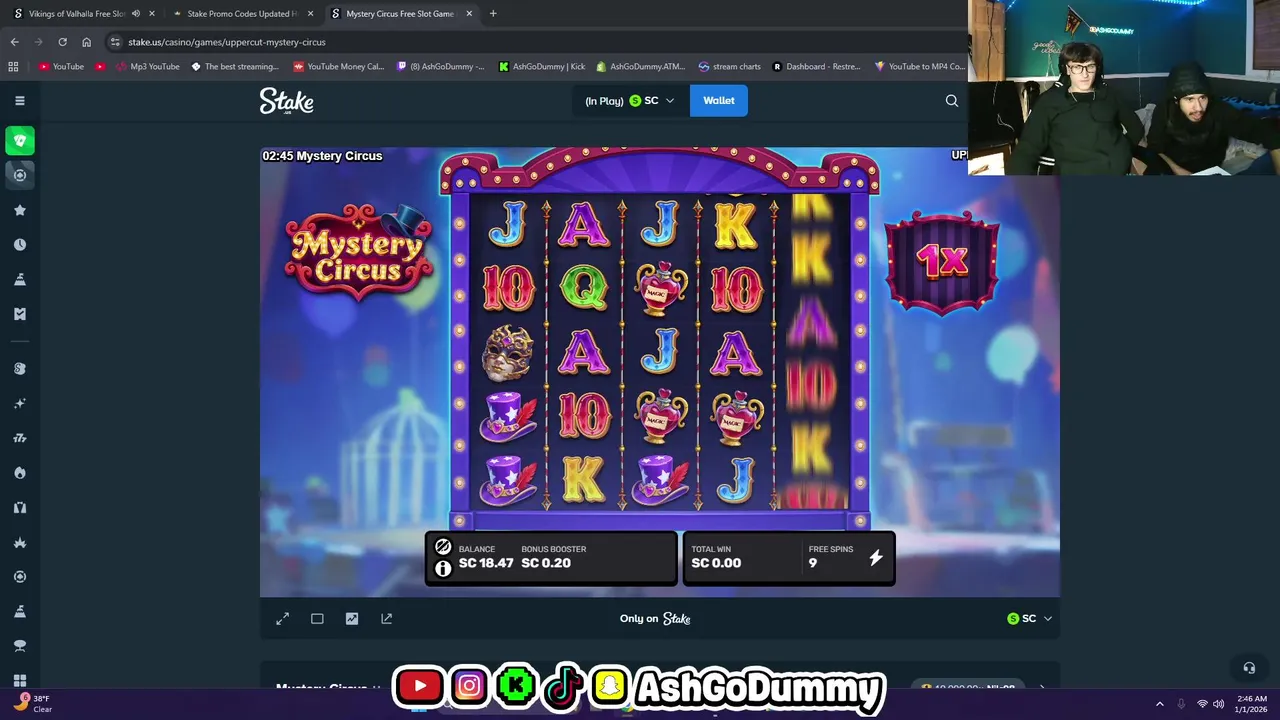Open the icon-only YouTube bookmark
The height and width of the screenshot is (720, 1280).
click(100, 66)
